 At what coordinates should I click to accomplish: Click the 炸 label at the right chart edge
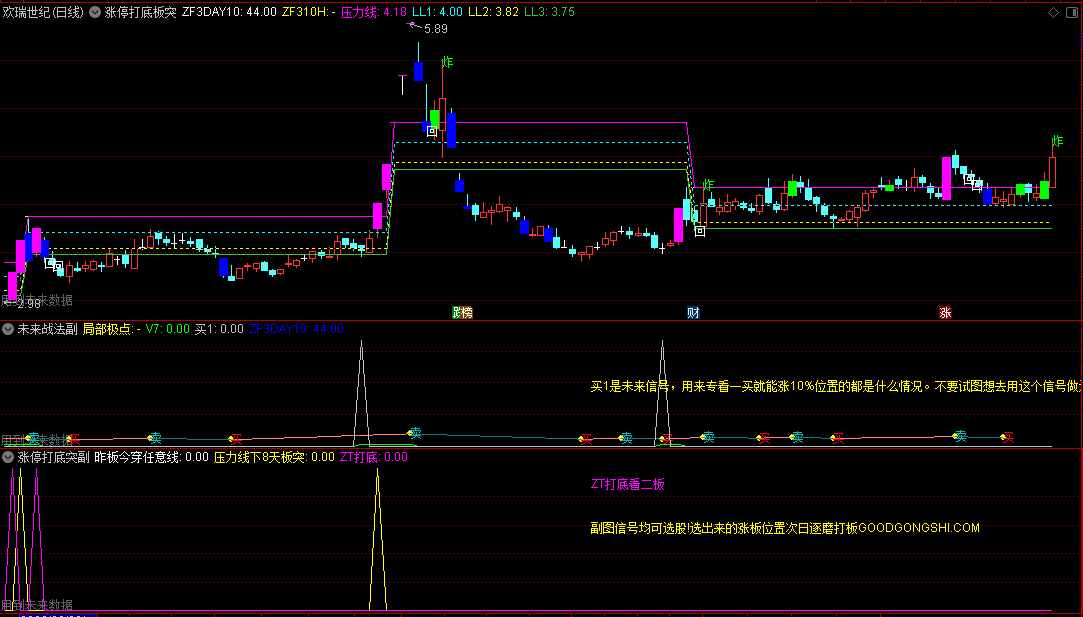pyautogui.click(x=1057, y=142)
